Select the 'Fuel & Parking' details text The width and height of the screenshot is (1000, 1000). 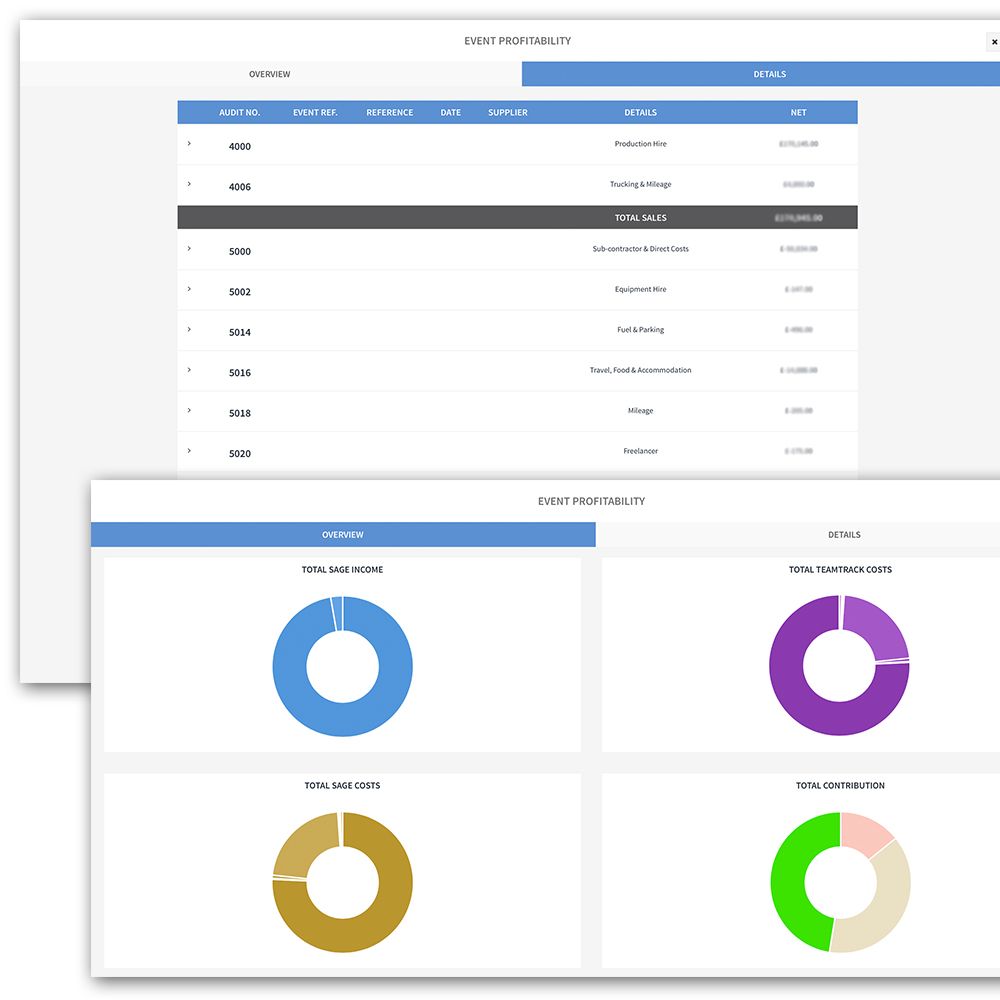click(x=640, y=330)
